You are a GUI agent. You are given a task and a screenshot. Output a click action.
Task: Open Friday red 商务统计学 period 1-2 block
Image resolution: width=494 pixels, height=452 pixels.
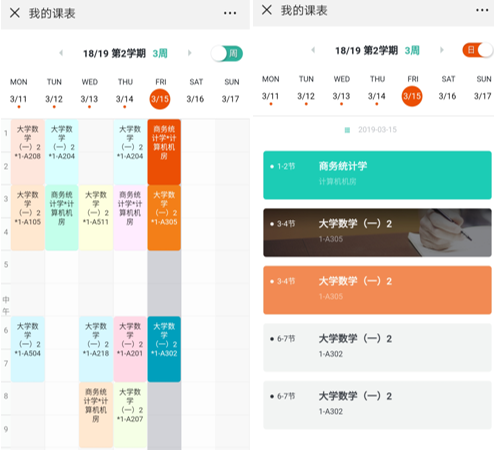pyautogui.click(x=164, y=152)
